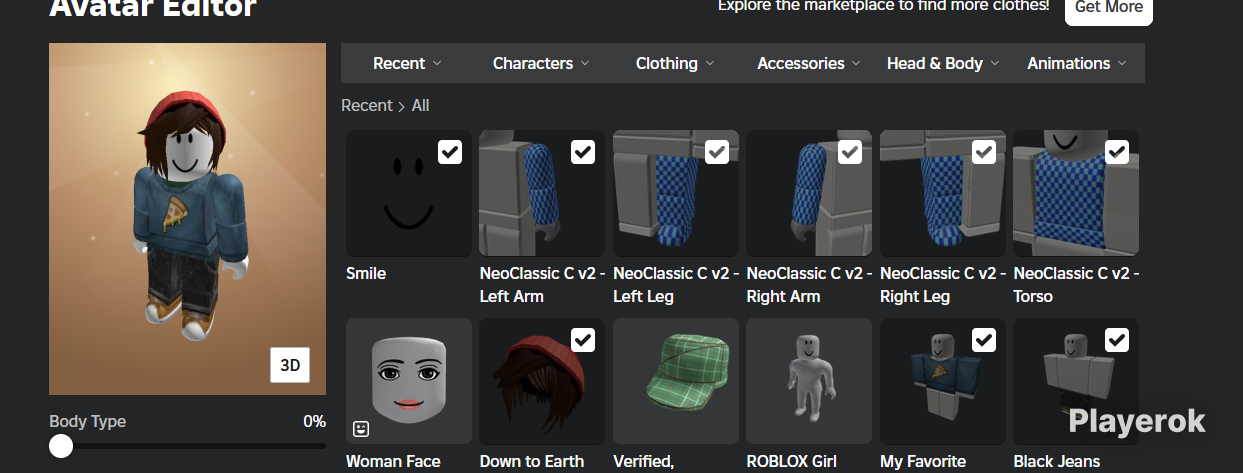
Task: Click the My Favorite shirt thumbnail
Action: coord(943,381)
